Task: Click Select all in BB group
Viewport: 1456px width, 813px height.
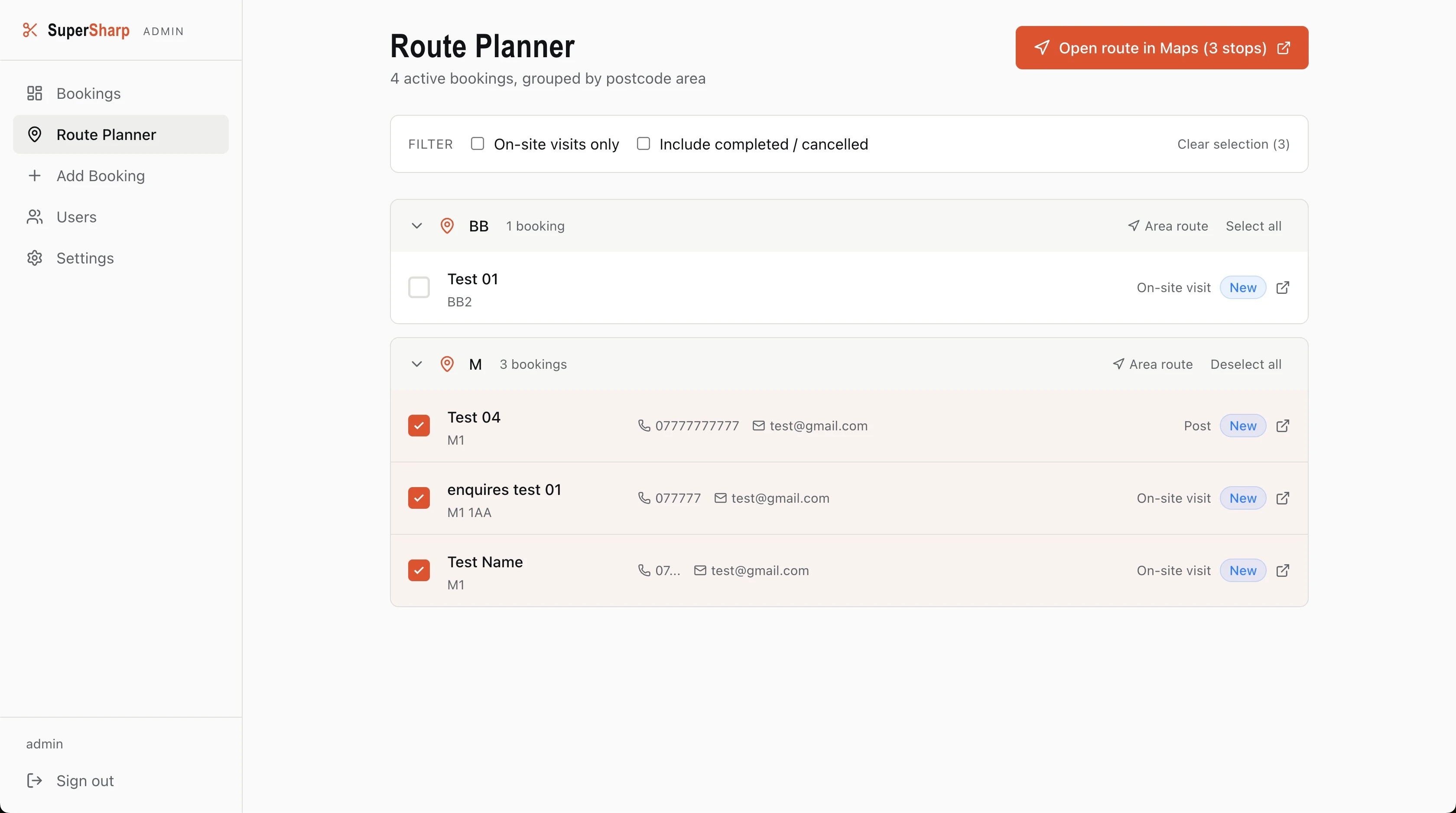Action: (1253, 226)
